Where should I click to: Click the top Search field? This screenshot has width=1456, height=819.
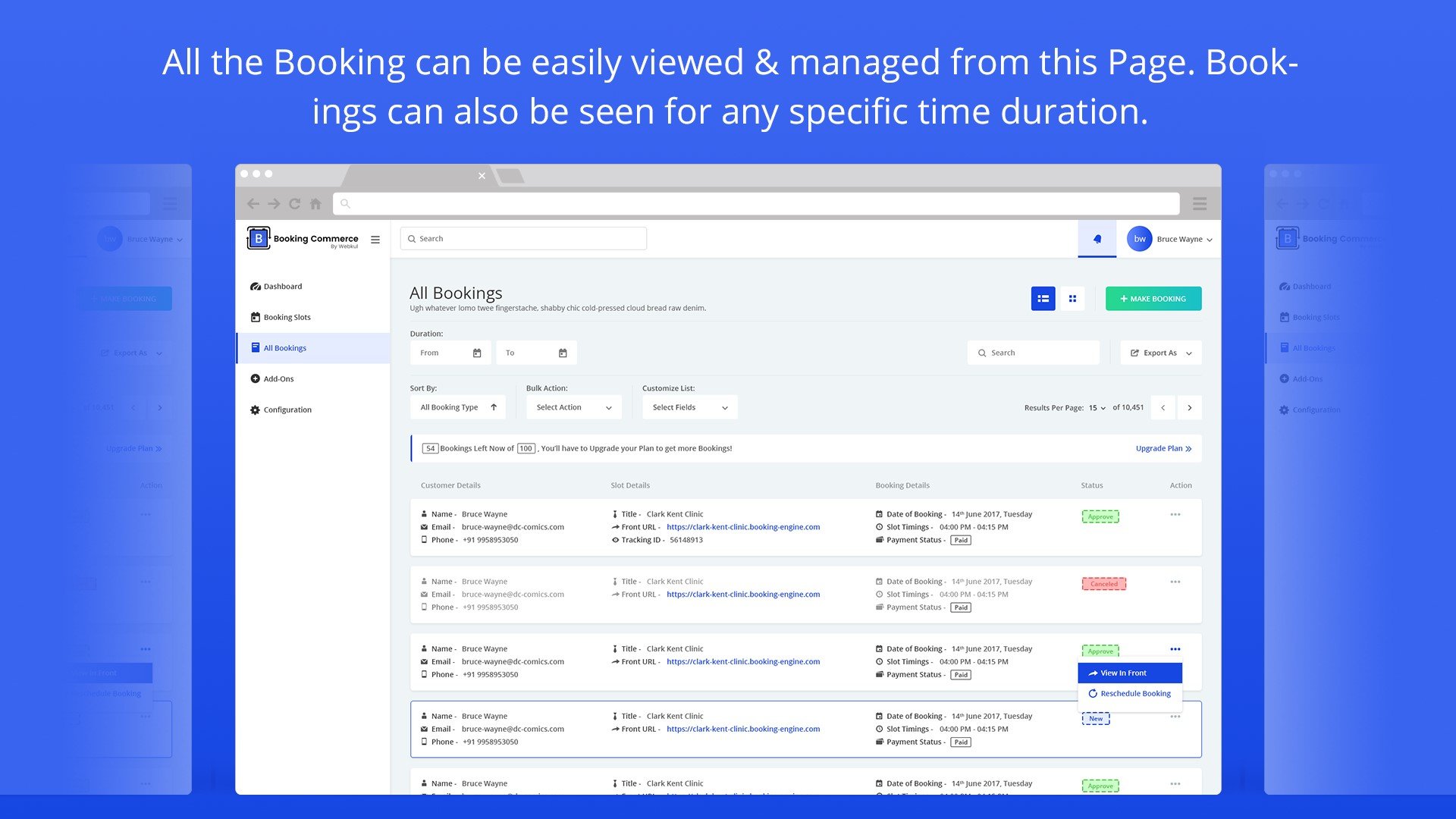[x=523, y=239]
